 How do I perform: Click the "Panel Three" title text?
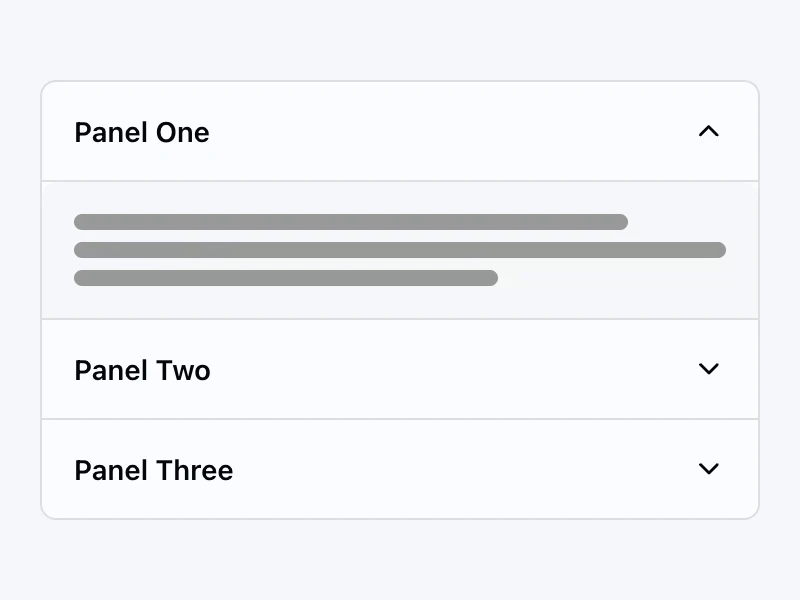tap(153, 470)
